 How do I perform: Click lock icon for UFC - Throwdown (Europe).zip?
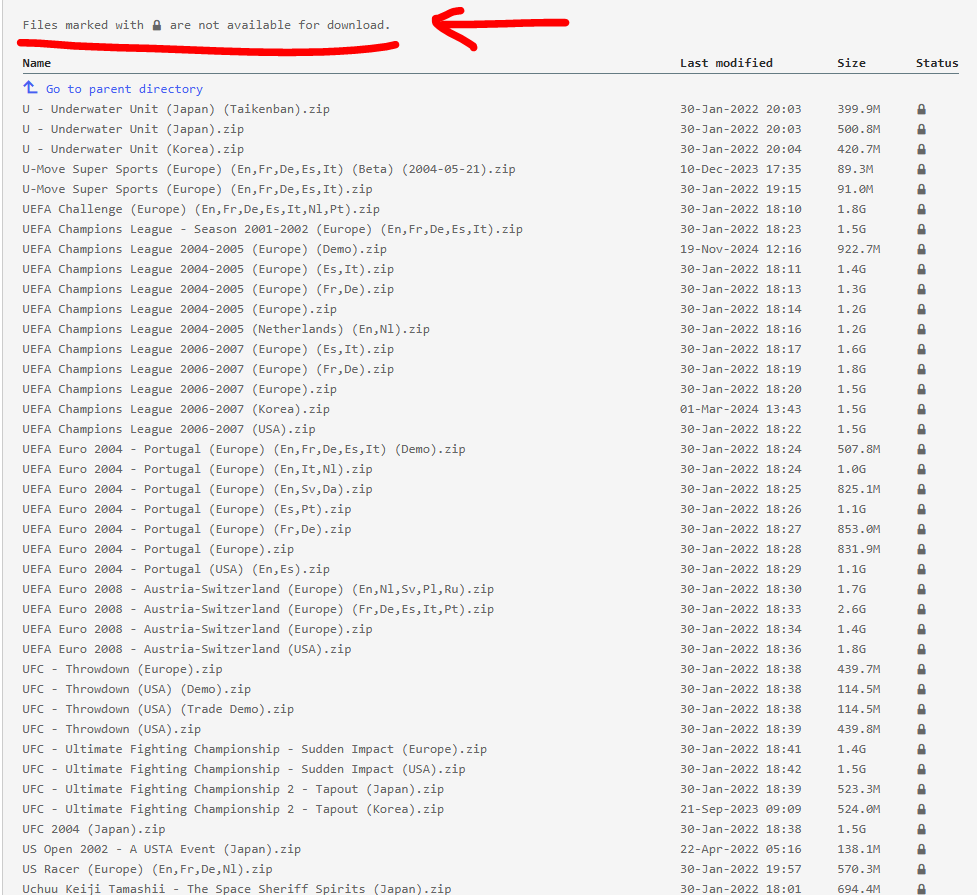click(x=921, y=669)
